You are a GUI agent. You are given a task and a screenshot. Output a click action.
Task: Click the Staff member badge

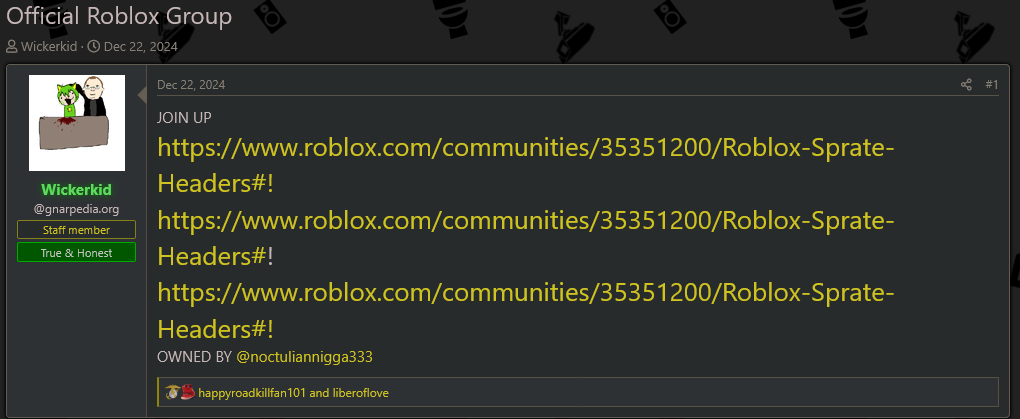tap(77, 230)
